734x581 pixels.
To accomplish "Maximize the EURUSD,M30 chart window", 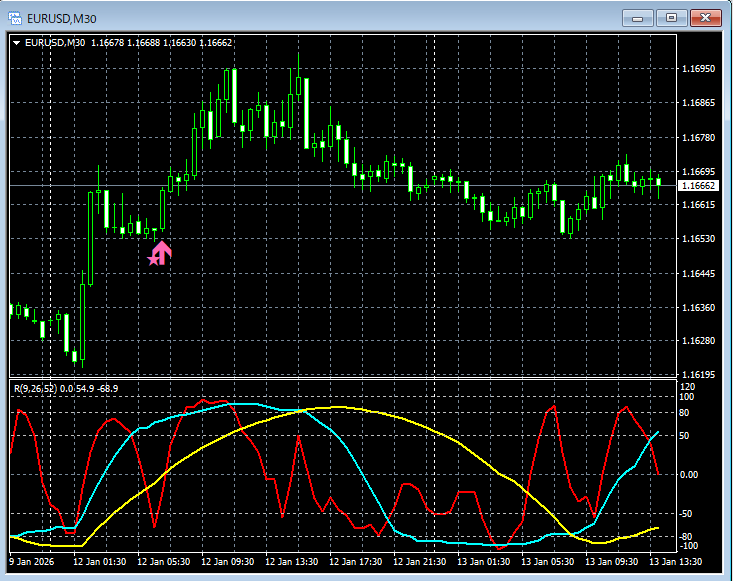I will coord(671,18).
